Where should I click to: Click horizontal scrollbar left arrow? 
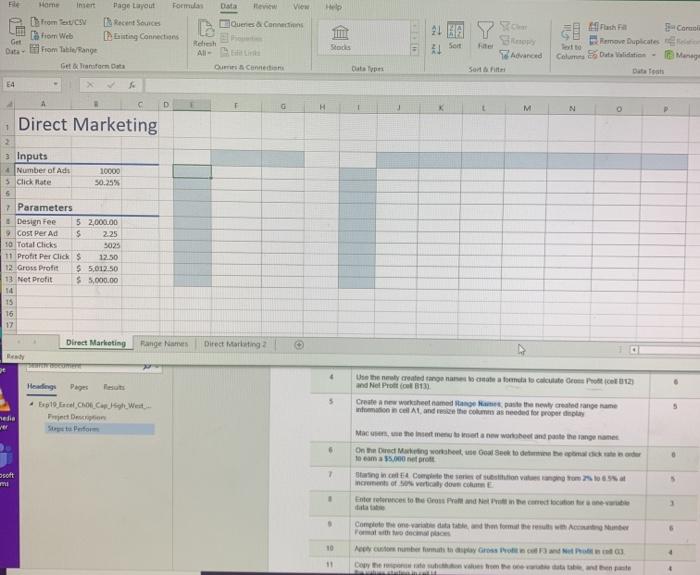634,350
